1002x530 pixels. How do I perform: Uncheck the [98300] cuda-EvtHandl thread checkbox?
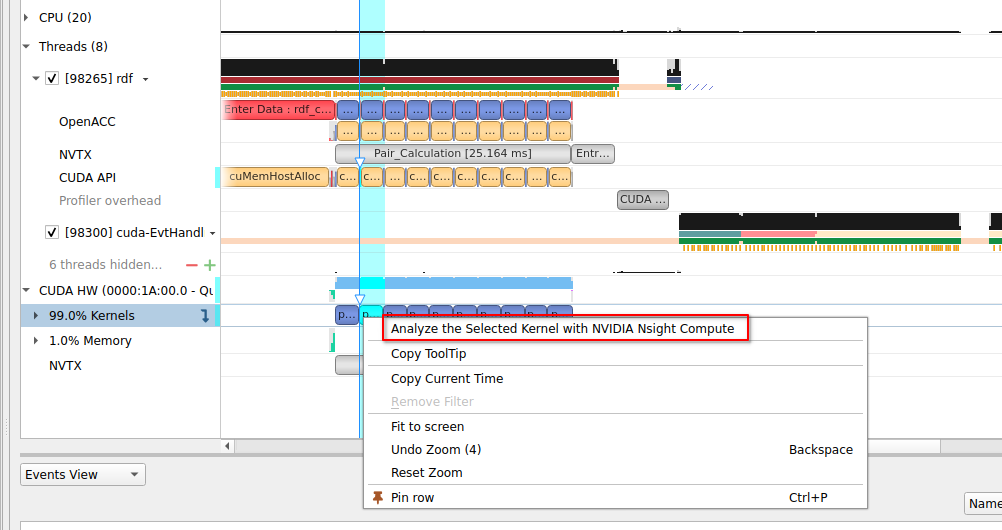pos(52,233)
